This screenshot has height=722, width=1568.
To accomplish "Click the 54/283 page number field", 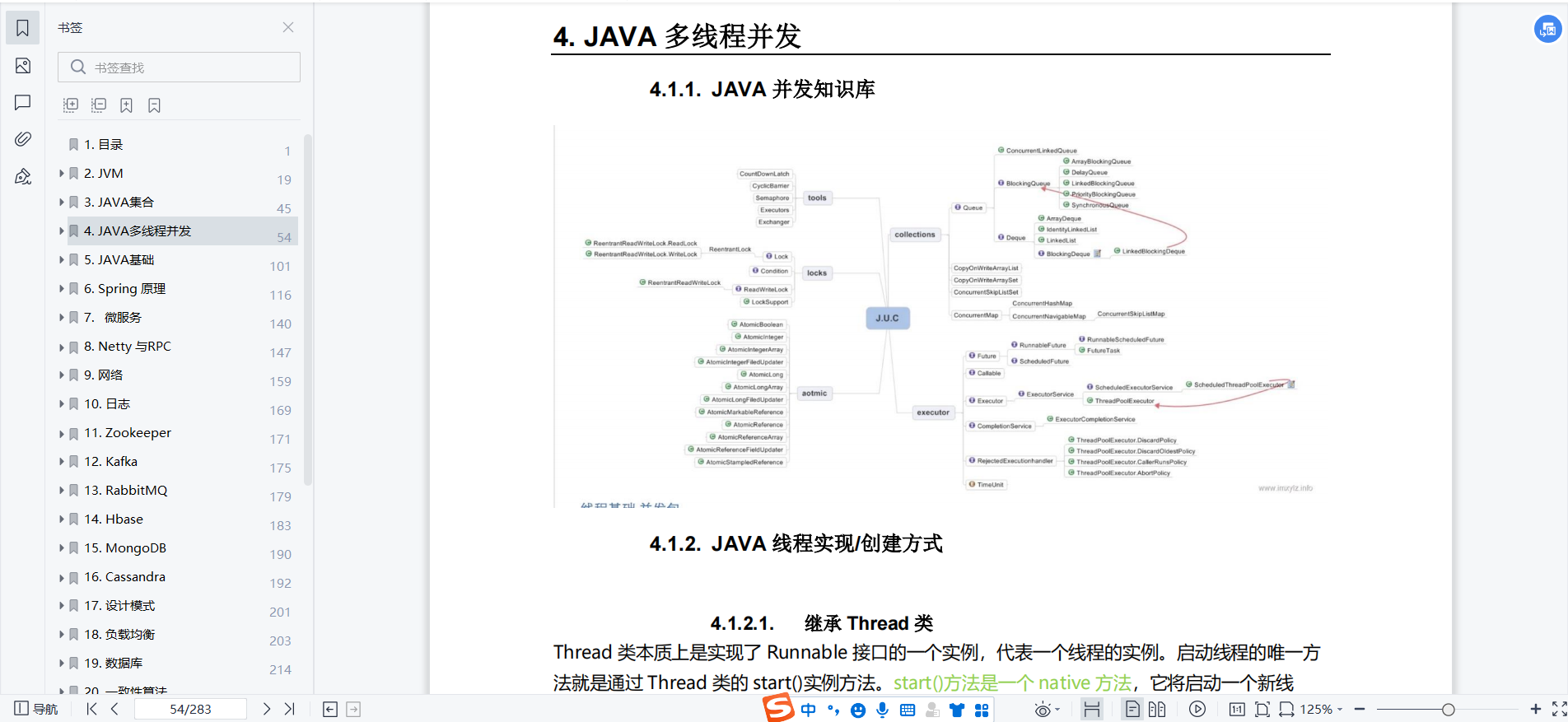I will coord(190,709).
